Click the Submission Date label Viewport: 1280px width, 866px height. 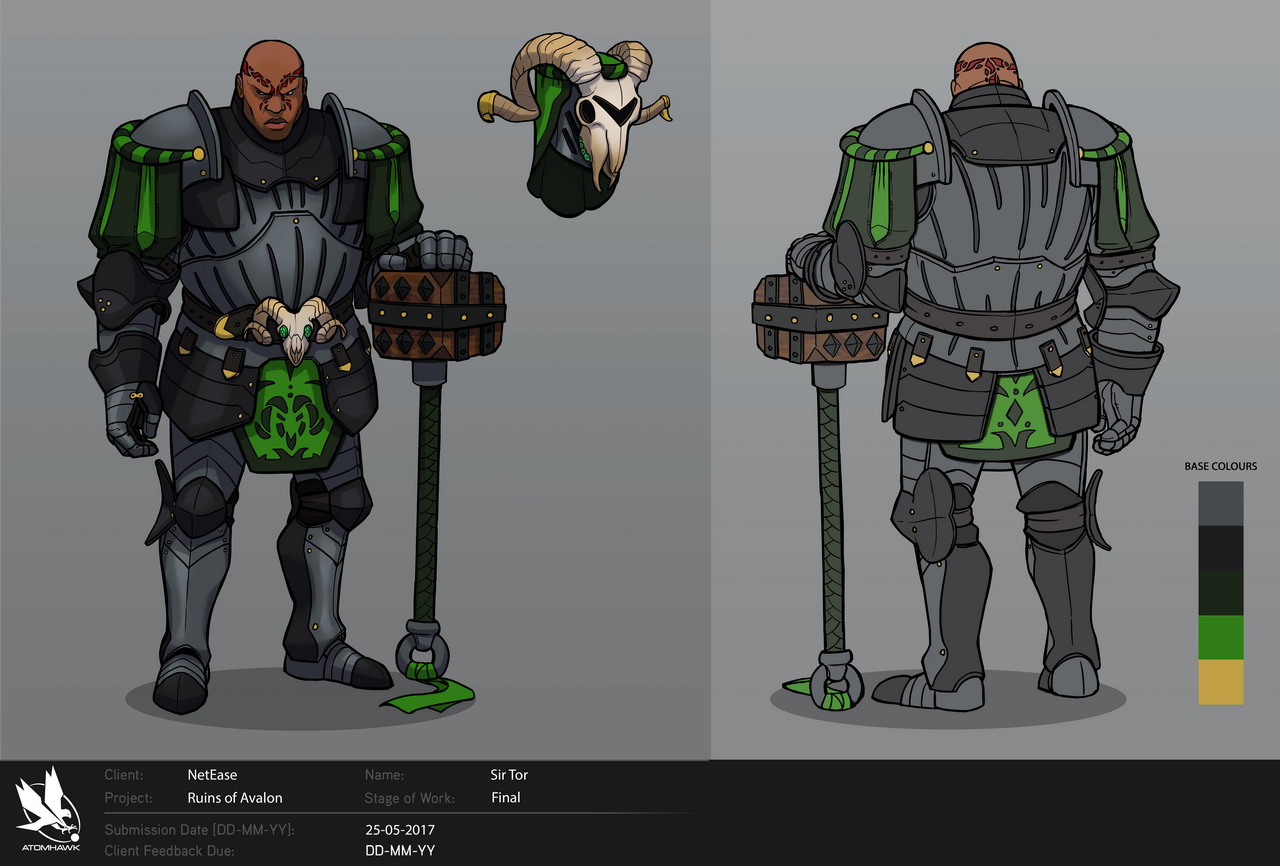tap(200, 830)
